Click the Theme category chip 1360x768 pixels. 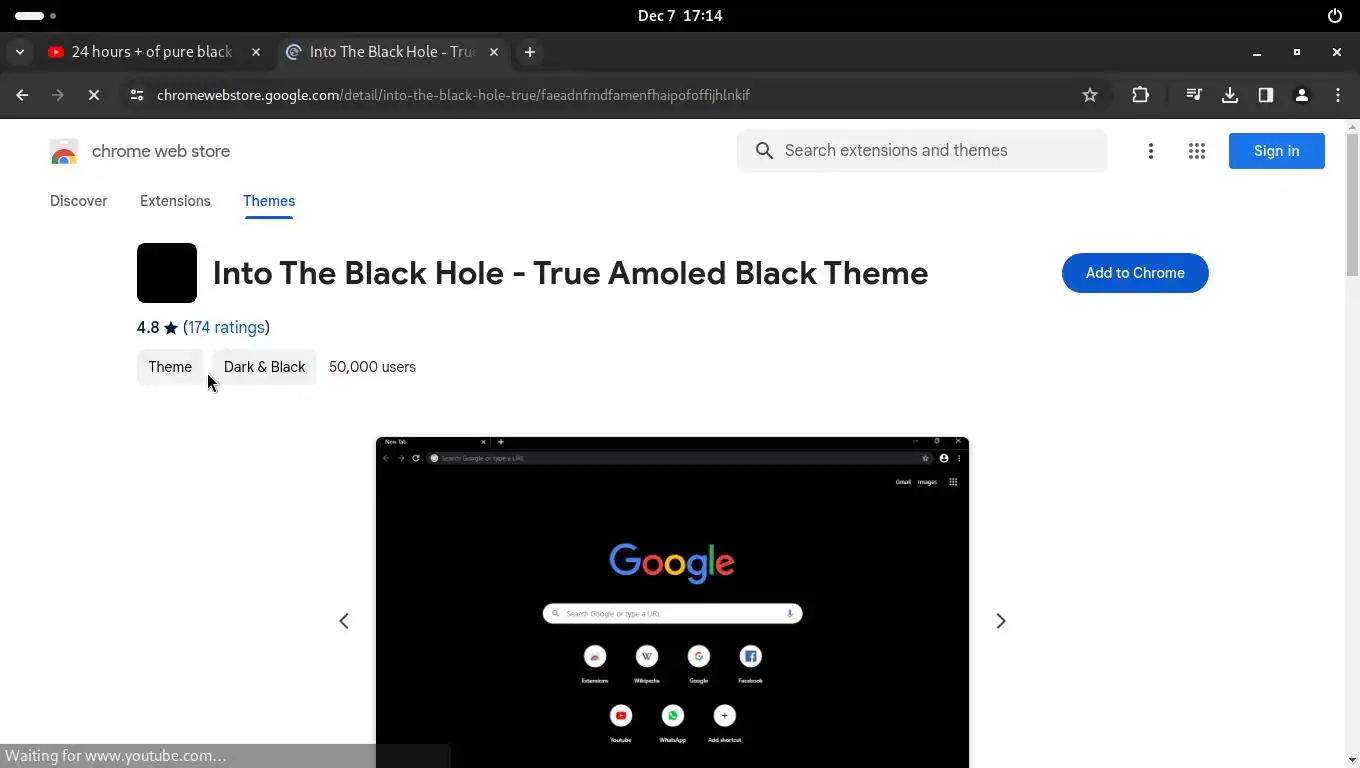point(170,367)
